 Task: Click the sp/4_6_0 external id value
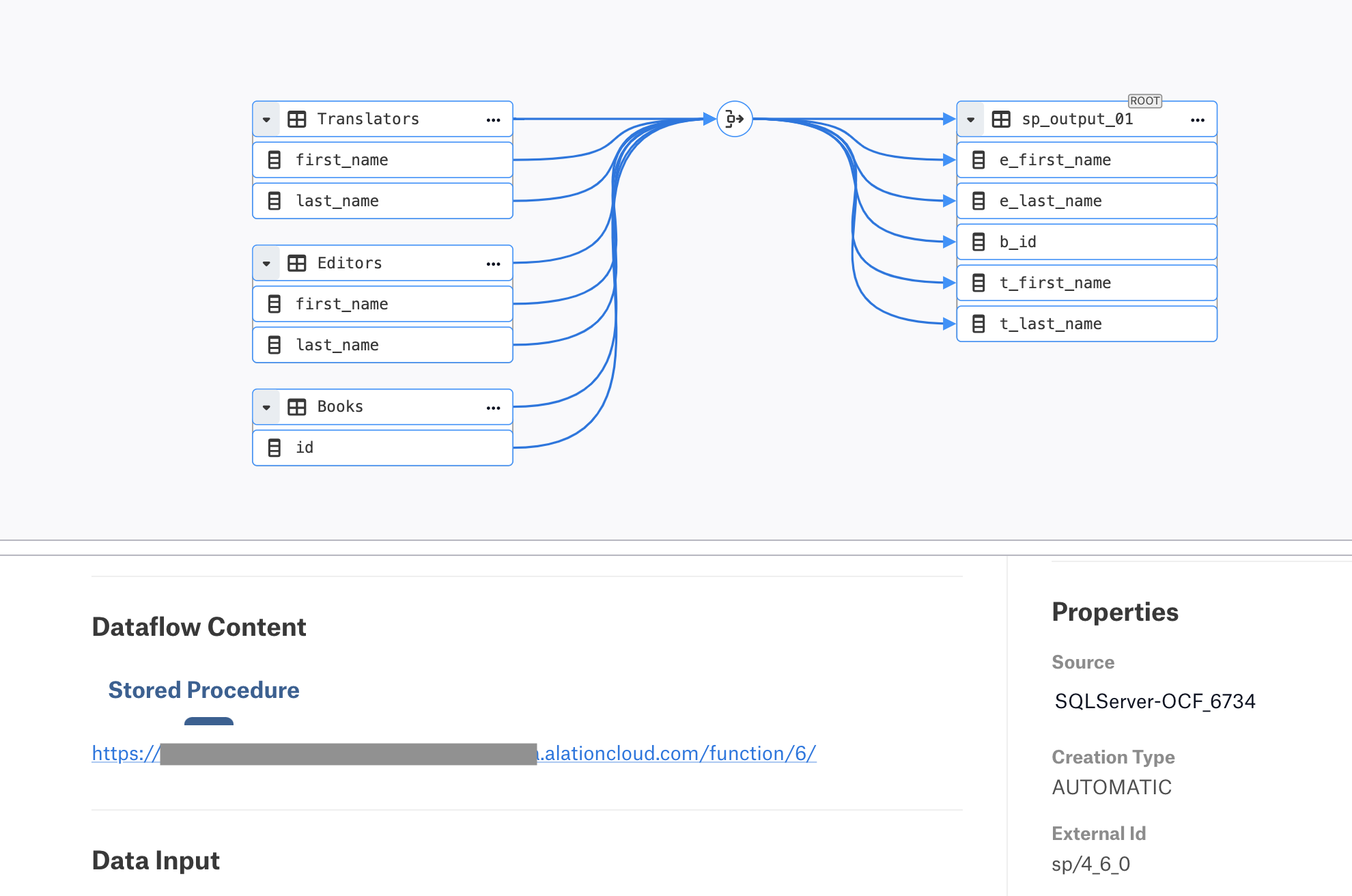pyautogui.click(x=1091, y=865)
